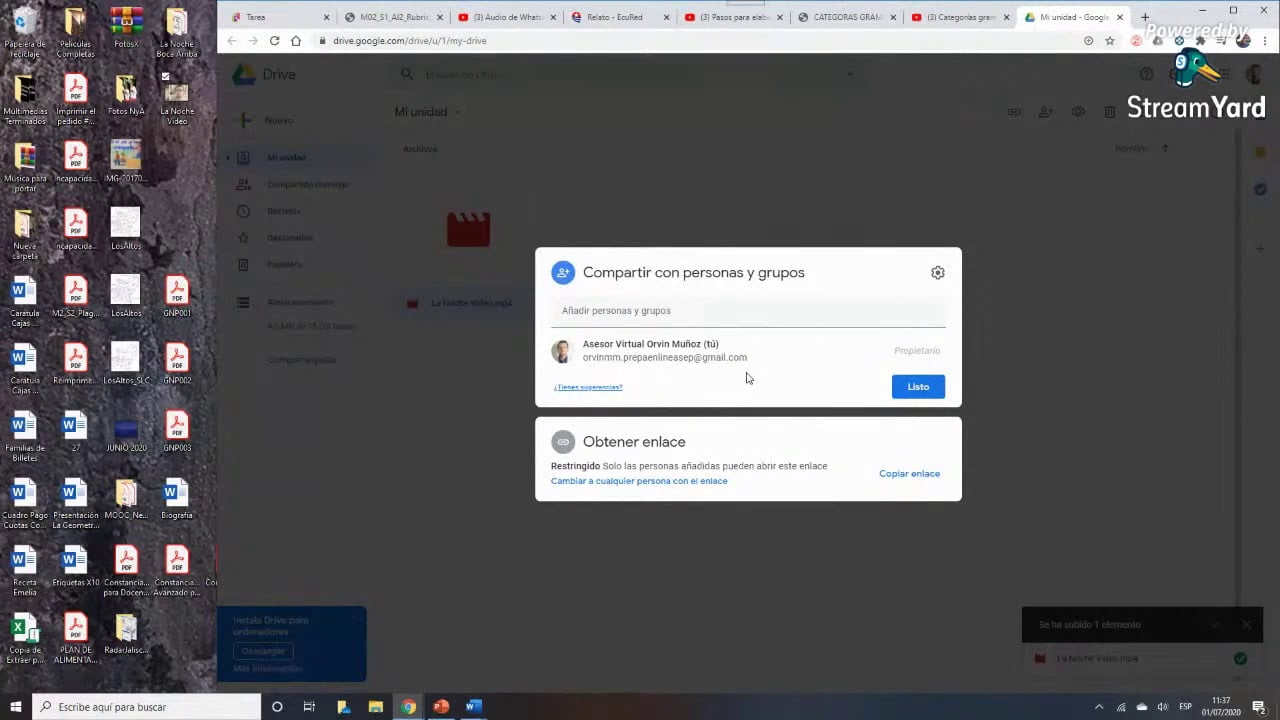Open La Noche Boca Arriba folder

coord(177,33)
